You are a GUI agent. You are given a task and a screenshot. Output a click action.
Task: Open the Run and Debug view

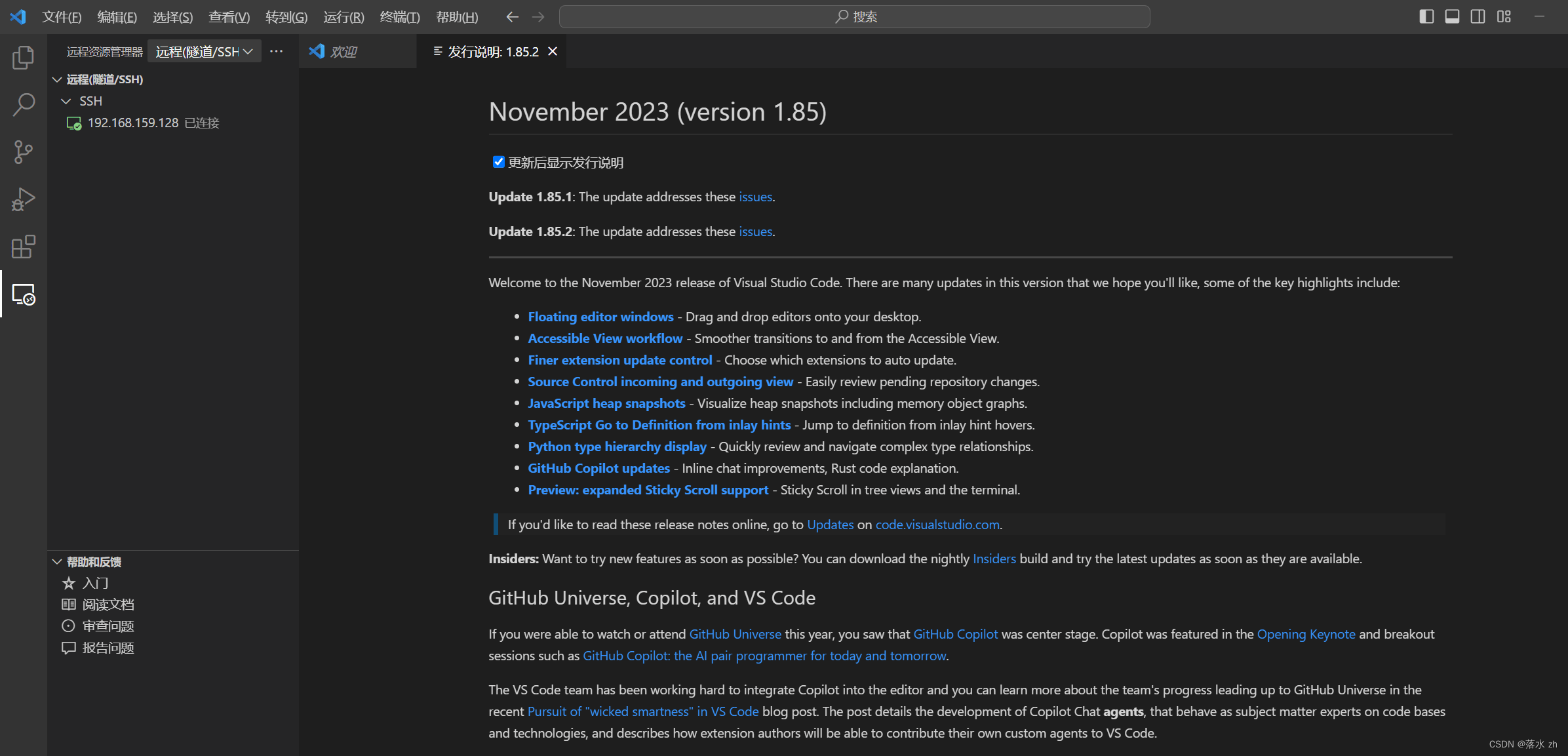click(24, 199)
